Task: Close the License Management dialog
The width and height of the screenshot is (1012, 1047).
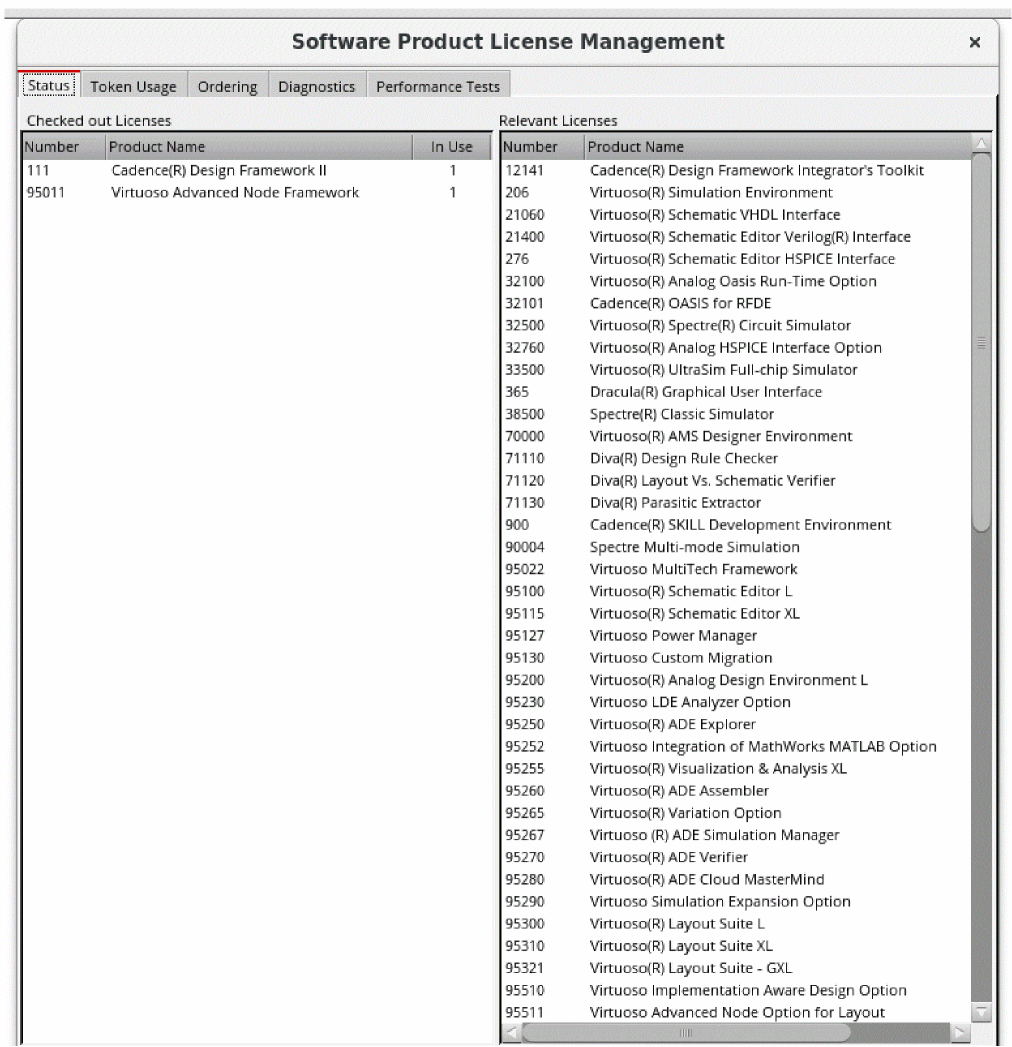Action: coord(974,43)
